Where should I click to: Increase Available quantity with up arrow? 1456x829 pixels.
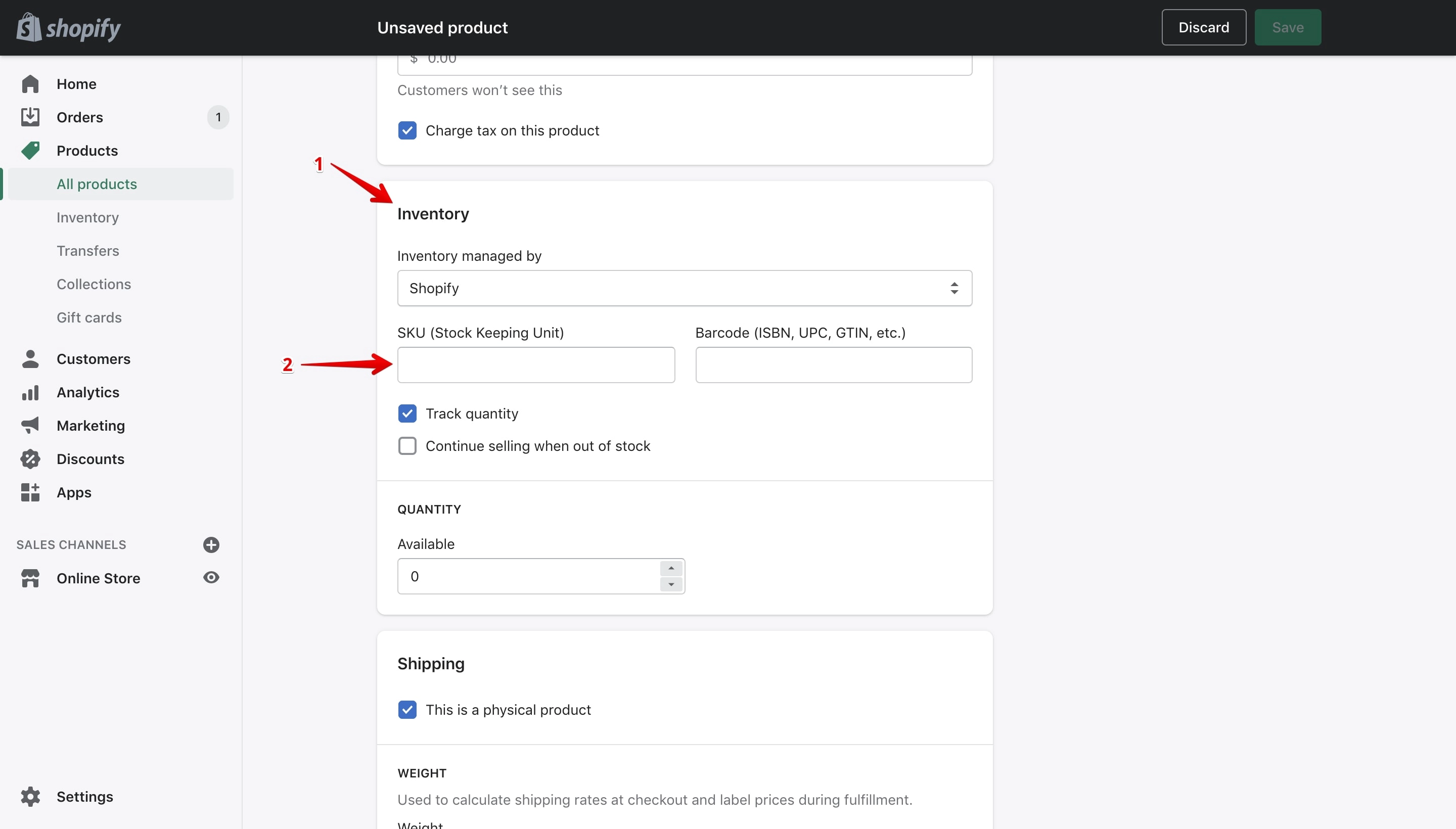671,568
